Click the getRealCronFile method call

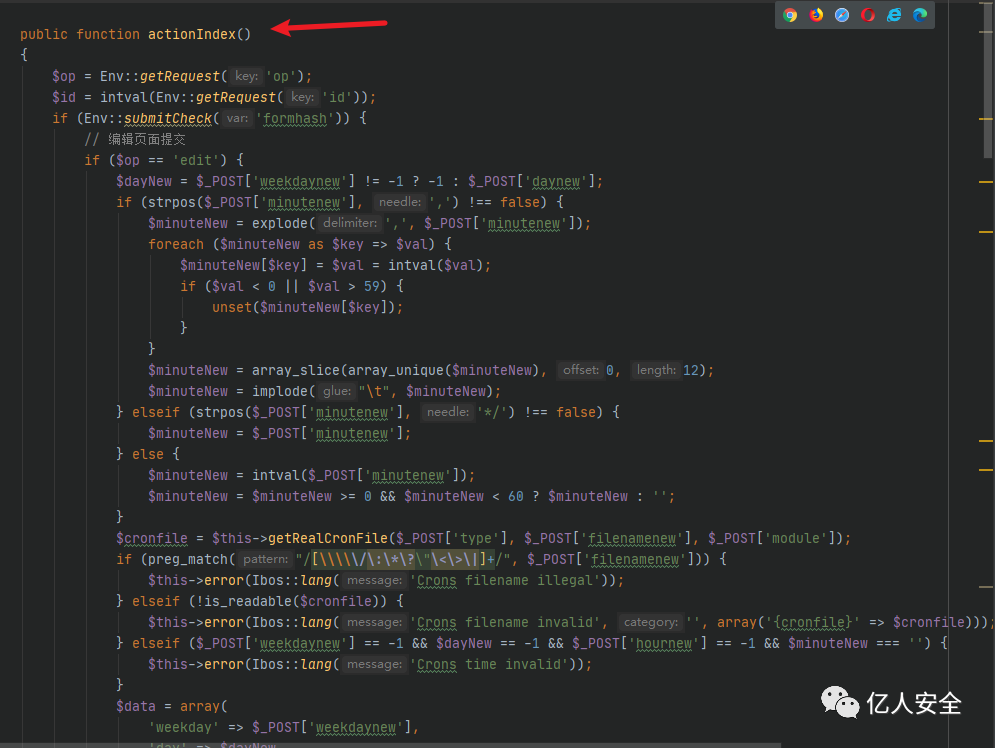pos(327,539)
